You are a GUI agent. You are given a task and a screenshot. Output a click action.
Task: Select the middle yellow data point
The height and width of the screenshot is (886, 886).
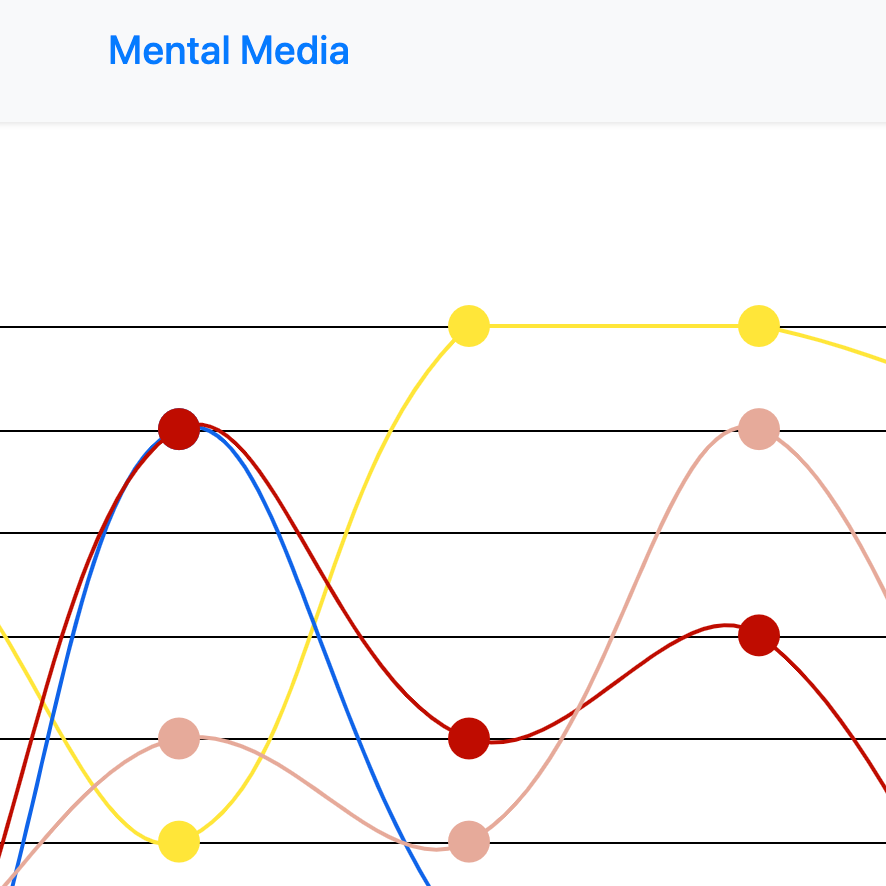(469, 326)
